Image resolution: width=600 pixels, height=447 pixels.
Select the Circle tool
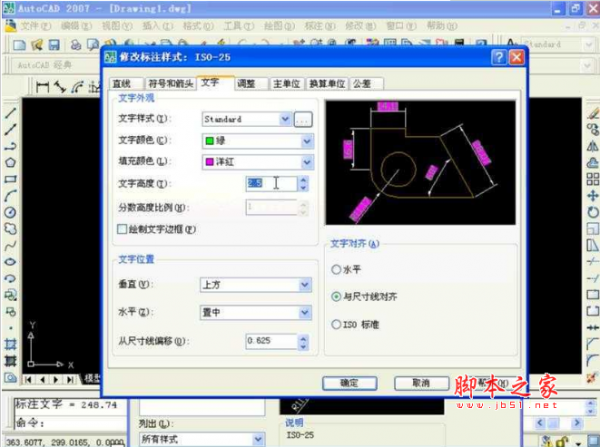(10, 212)
